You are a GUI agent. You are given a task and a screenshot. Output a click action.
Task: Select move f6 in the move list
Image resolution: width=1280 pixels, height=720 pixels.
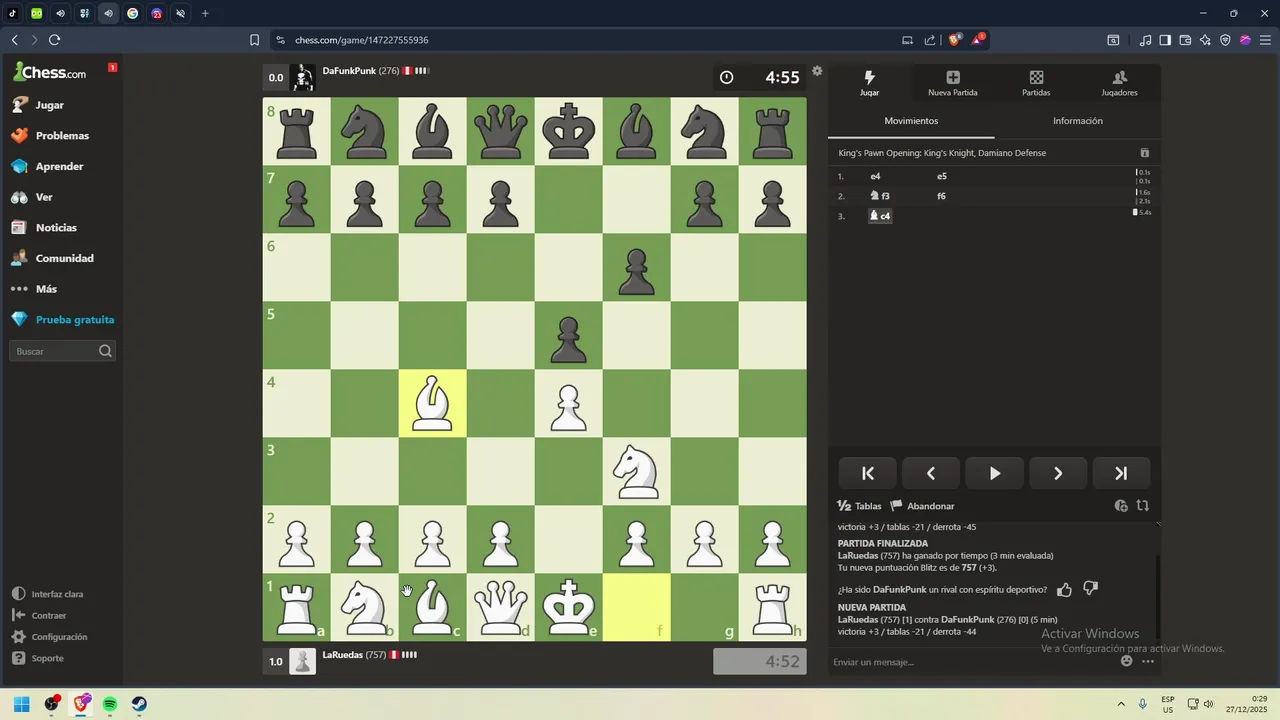pos(941,196)
